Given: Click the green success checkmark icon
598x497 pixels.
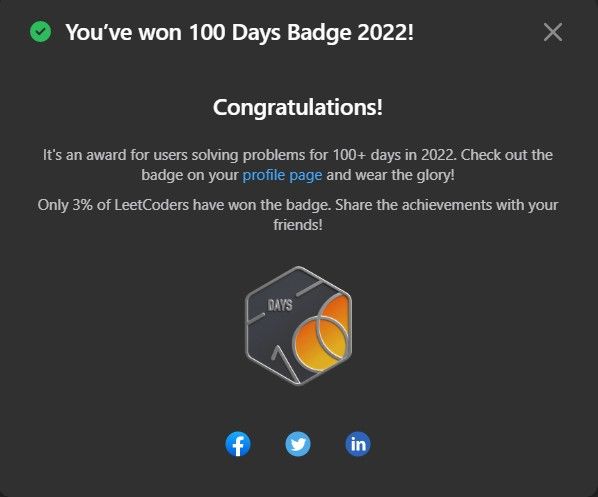Looking at the screenshot, I should [x=40, y=32].
